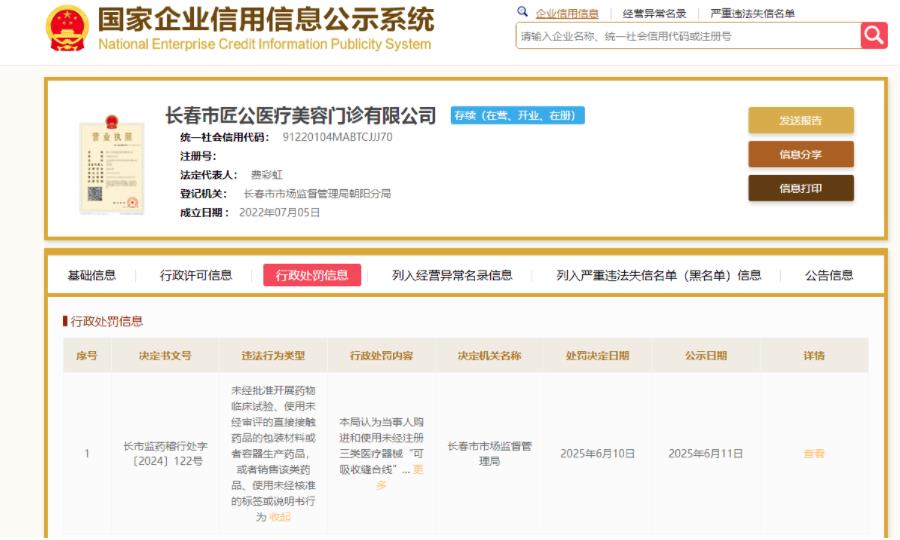Click the penalty date 2025年6月10日
The height and width of the screenshot is (540, 900).
click(x=598, y=454)
